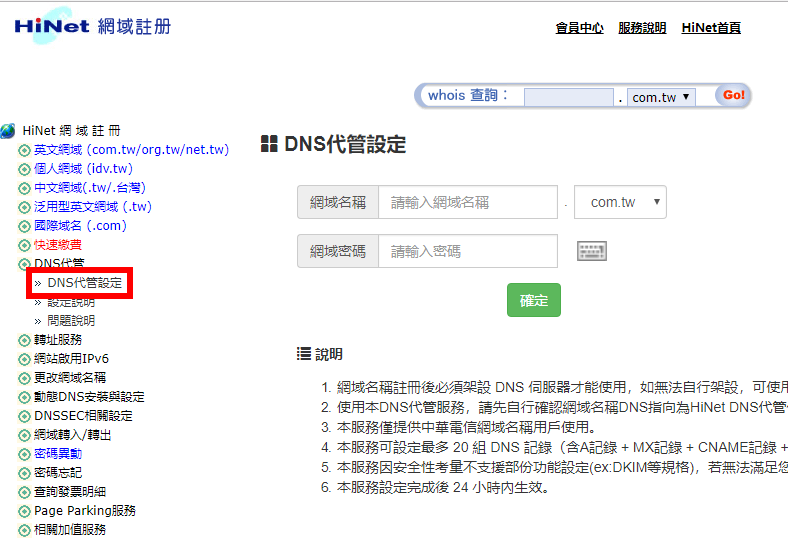Image resolution: width=788 pixels, height=554 pixels.
Task: Click the whois Go! button
Action: (x=733, y=95)
